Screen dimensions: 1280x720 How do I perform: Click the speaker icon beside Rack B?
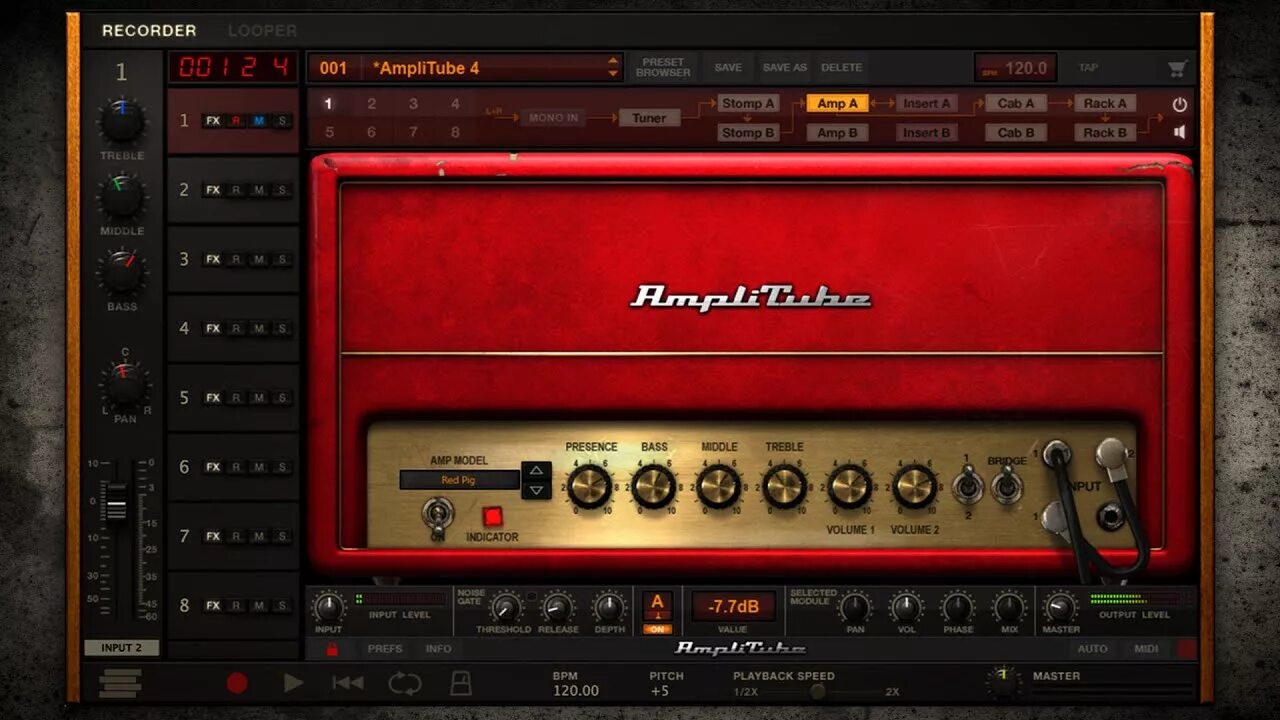pos(1180,132)
